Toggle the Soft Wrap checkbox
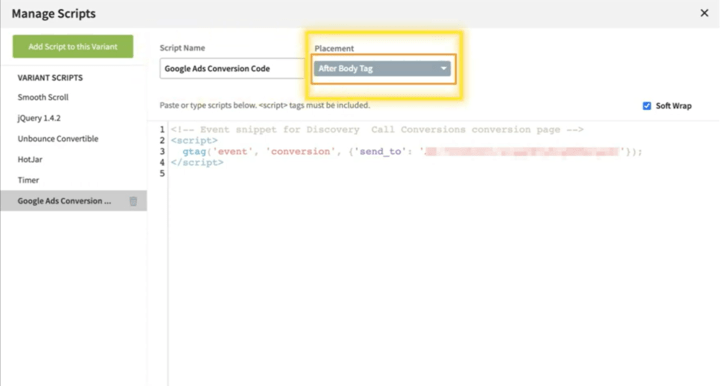This screenshot has width=720, height=386. point(647,106)
